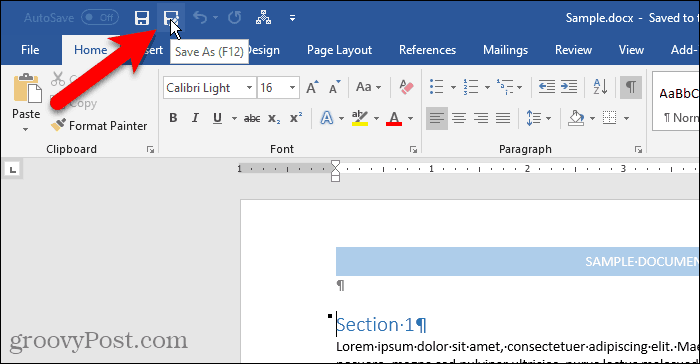The height and width of the screenshot is (364, 700).
Task: Open Font dialog launcher
Action: pyautogui.click(x=413, y=150)
